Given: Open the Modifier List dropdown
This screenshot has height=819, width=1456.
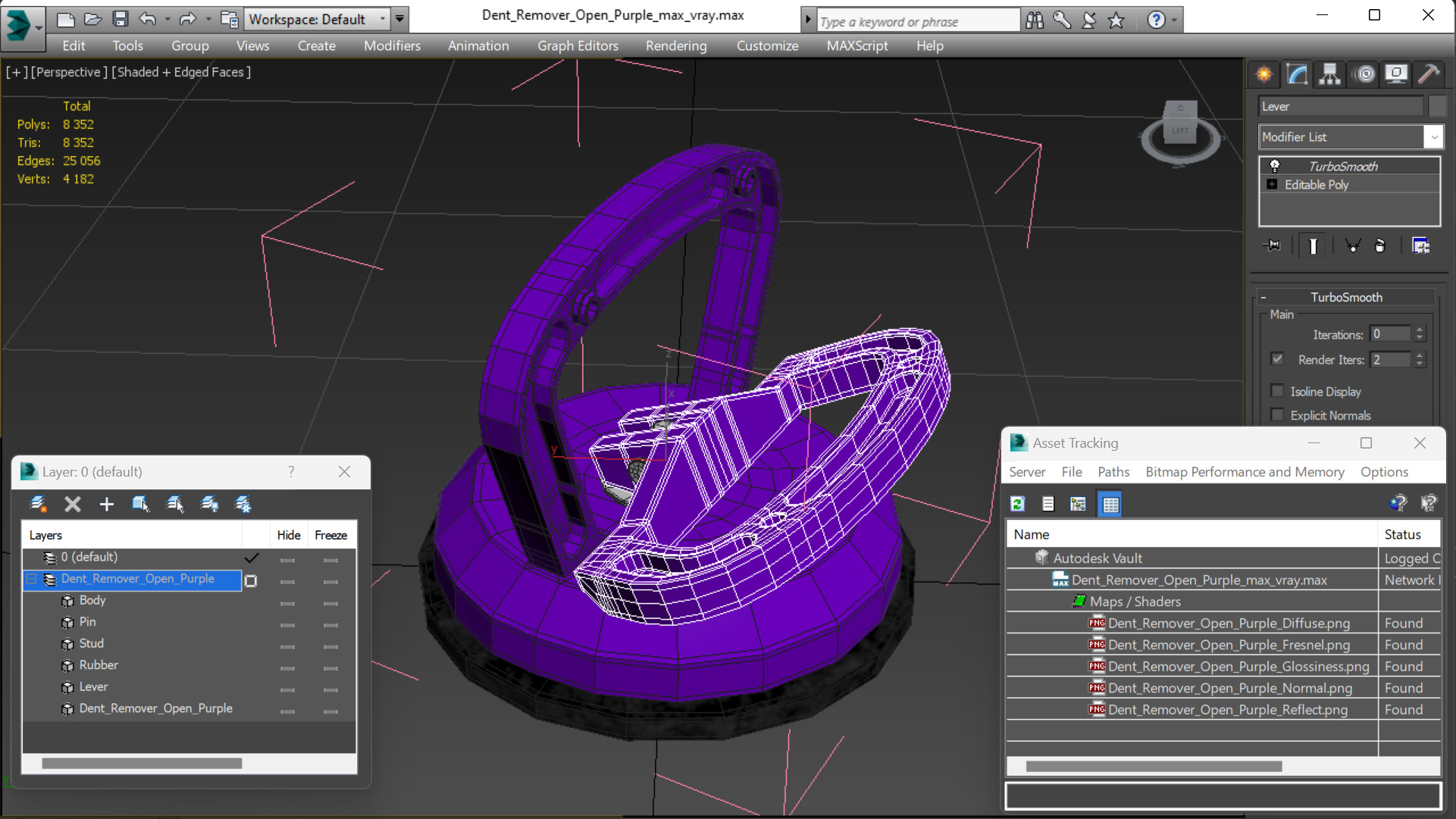Looking at the screenshot, I should coord(1433,137).
